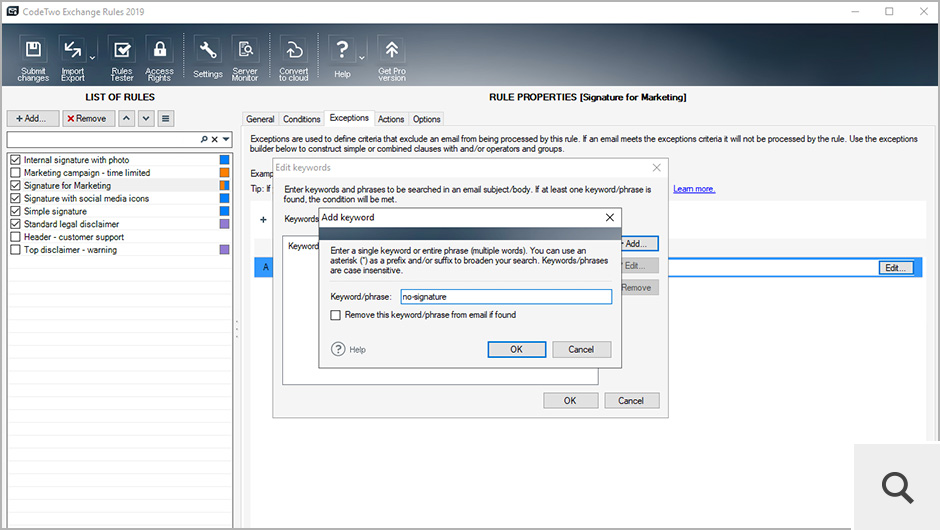Click the Keyword/phrase input field

(507, 297)
